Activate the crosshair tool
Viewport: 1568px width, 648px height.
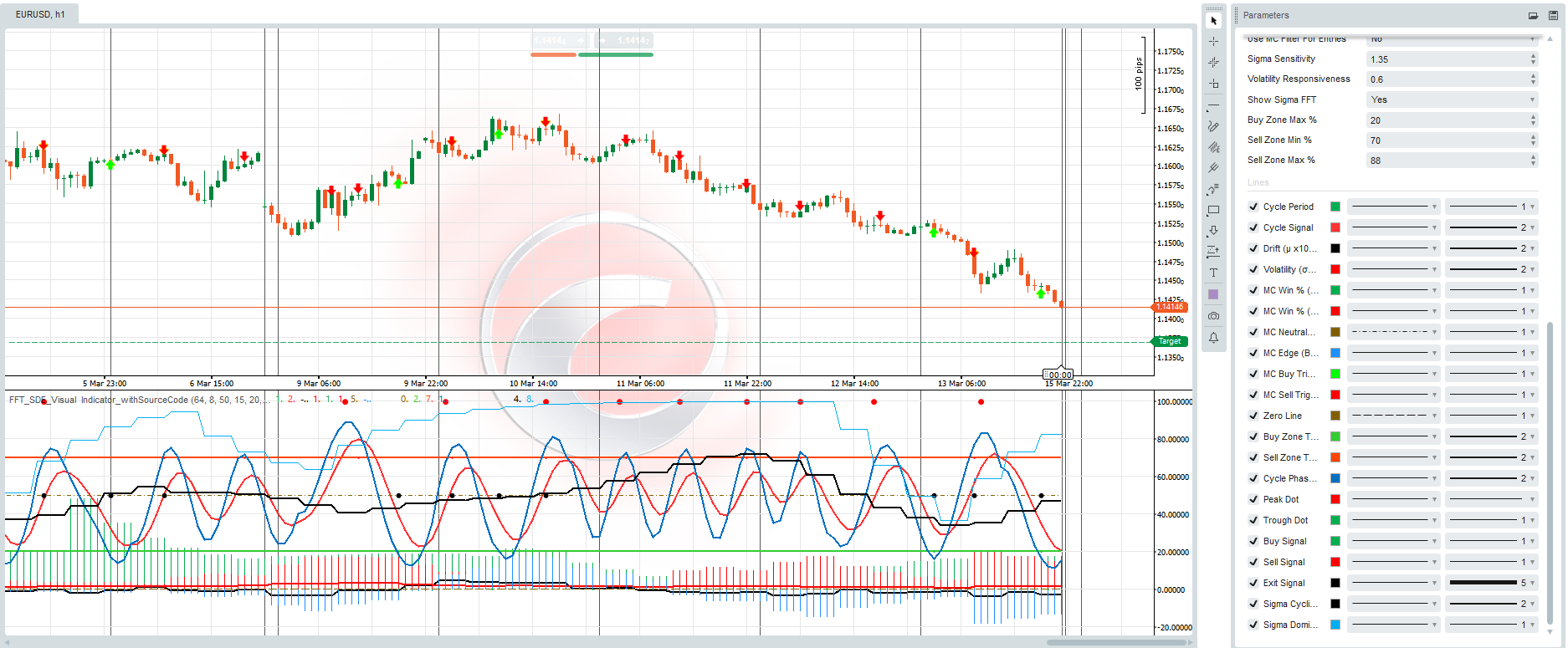[1213, 41]
